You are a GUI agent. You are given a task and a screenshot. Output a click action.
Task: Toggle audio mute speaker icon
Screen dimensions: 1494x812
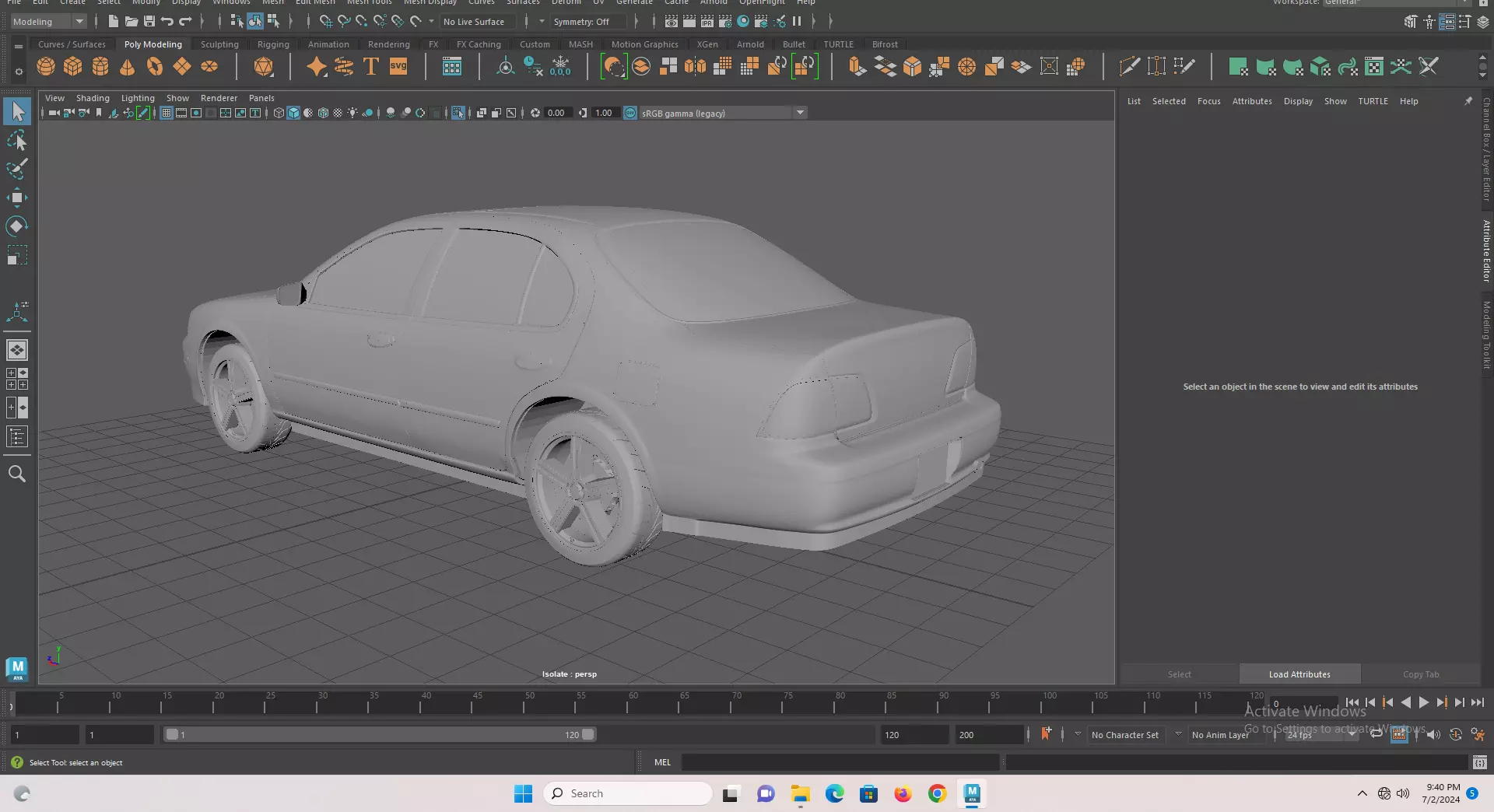(1433, 734)
